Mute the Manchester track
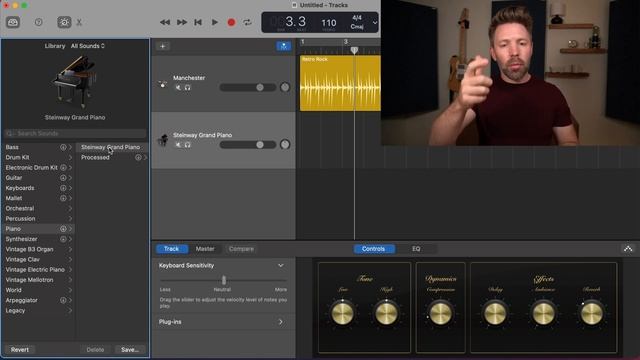Image resolution: width=640 pixels, height=360 pixels. point(178,87)
